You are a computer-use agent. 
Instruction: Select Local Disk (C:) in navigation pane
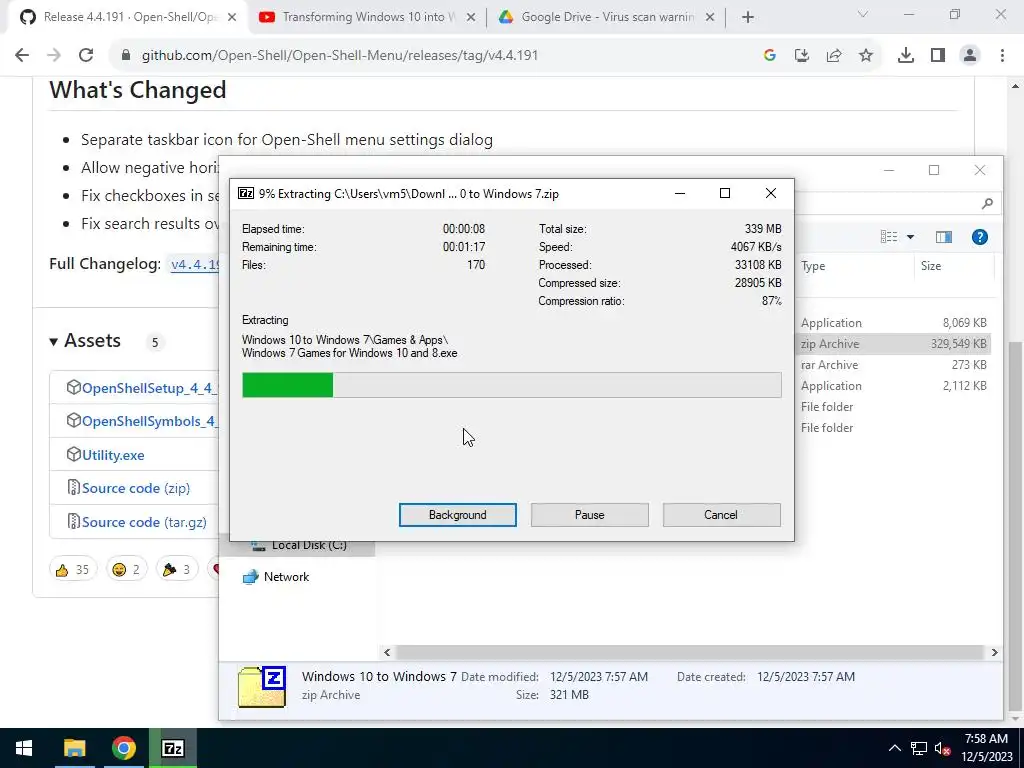tap(308, 546)
